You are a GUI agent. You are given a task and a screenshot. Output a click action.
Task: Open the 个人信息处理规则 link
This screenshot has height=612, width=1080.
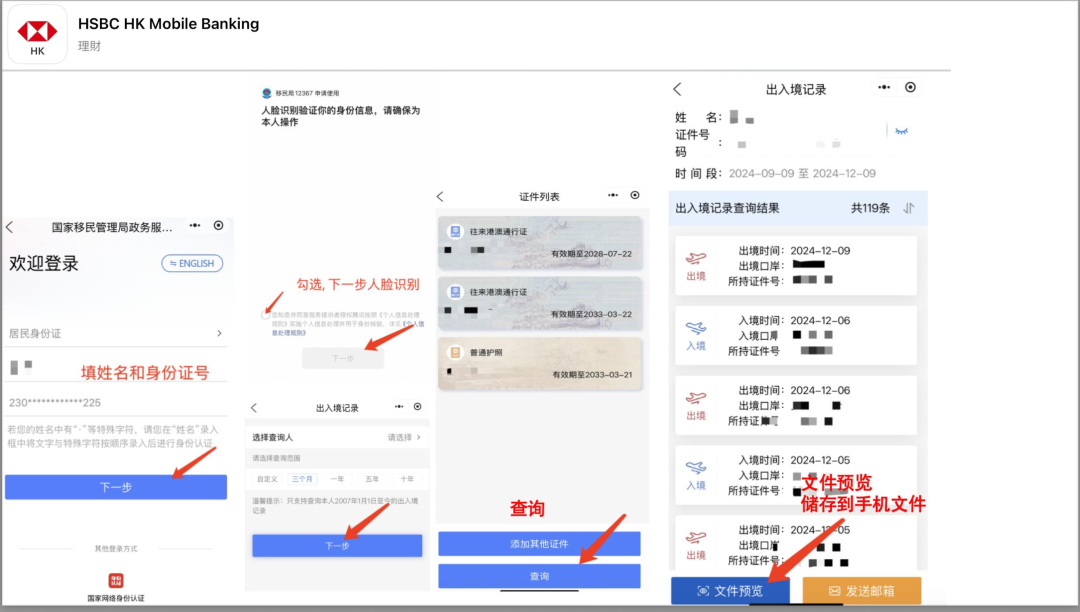coord(348,328)
